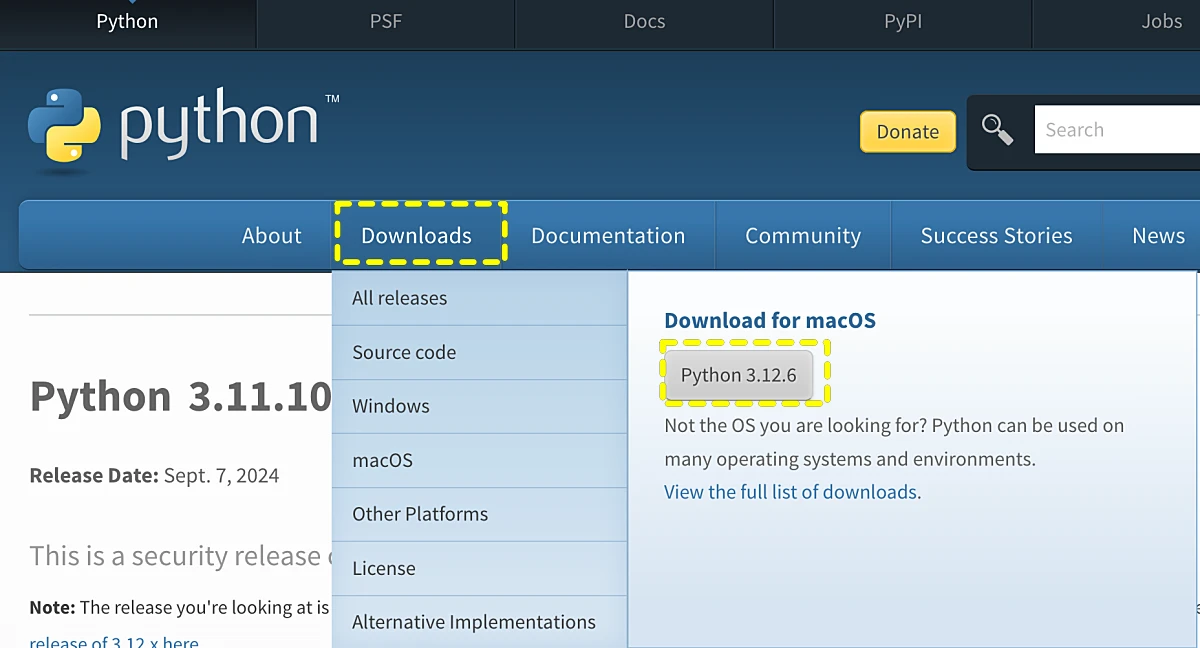Choose Windows in the Downloads menu
Viewport: 1200px width, 648px height.
pos(480,406)
